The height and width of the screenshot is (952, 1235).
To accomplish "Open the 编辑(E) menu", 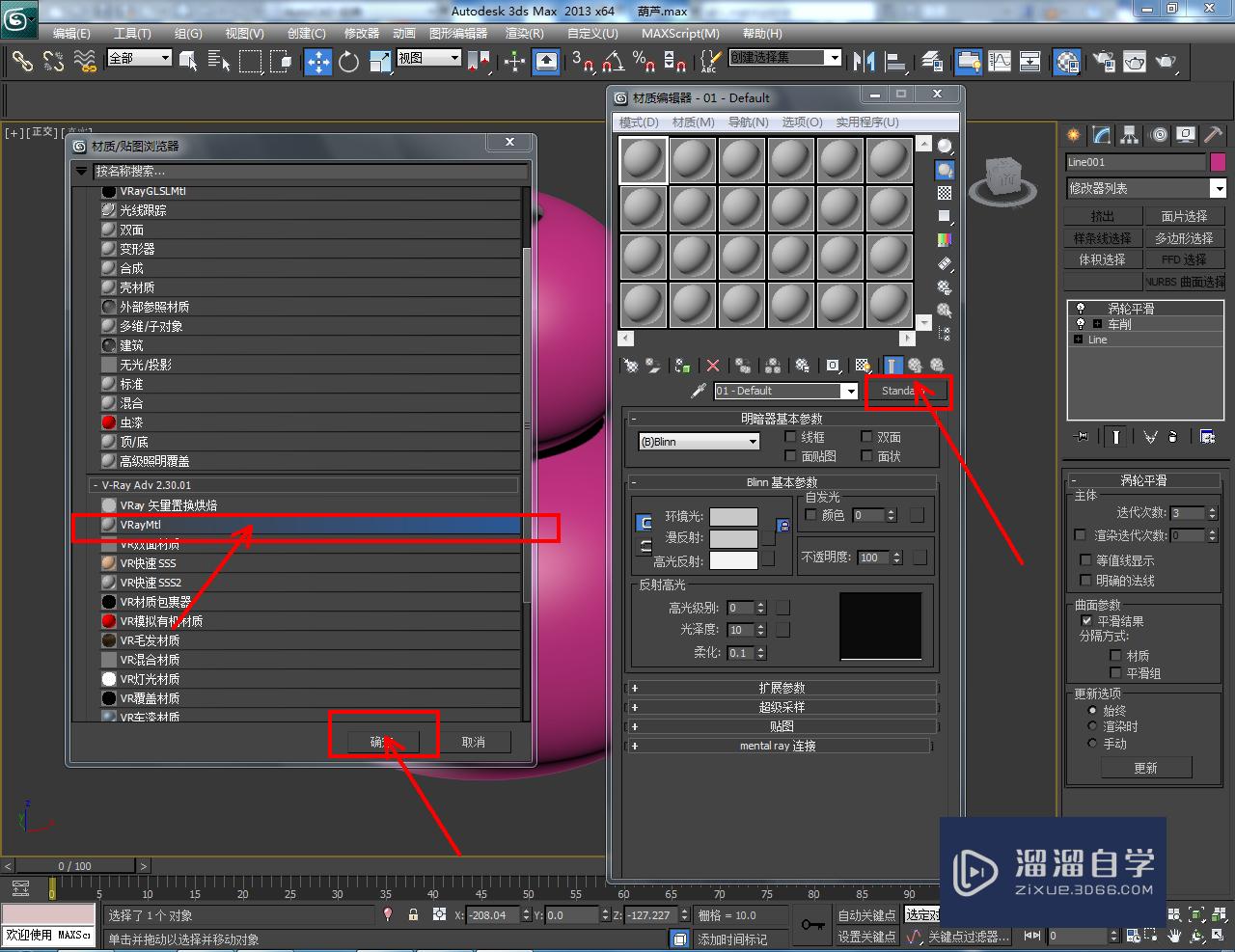I will click(x=71, y=33).
